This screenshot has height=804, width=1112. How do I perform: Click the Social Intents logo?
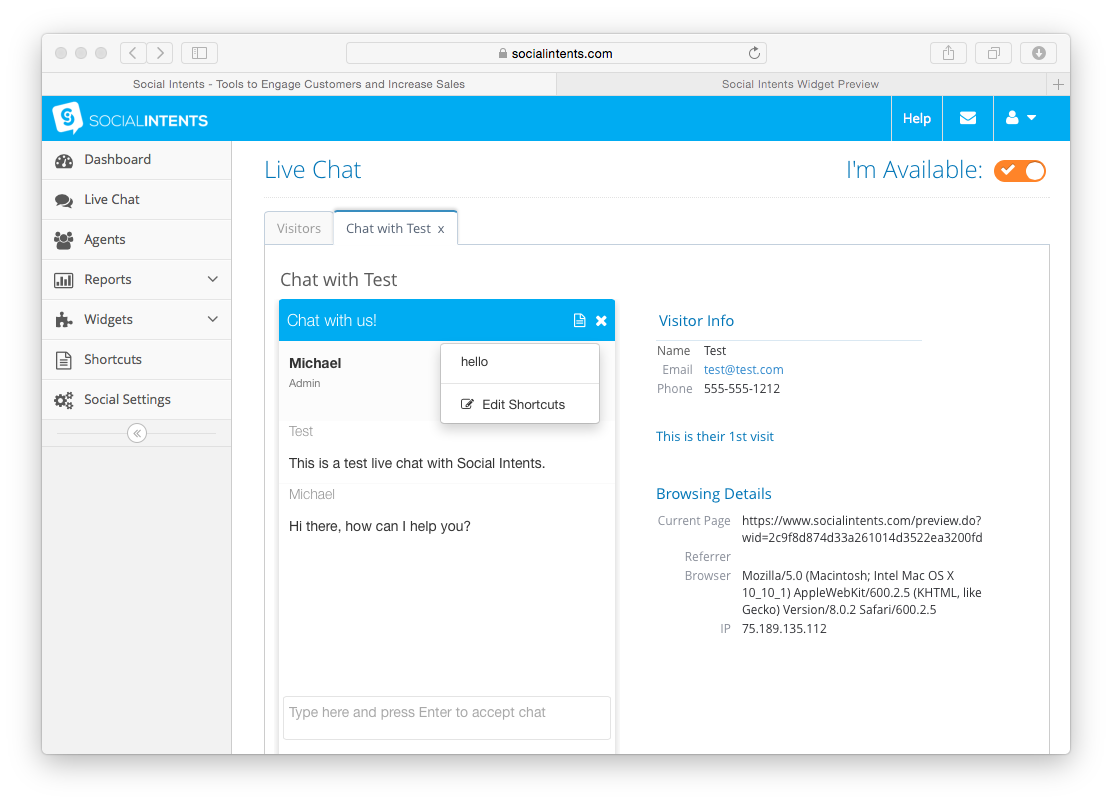(130, 118)
